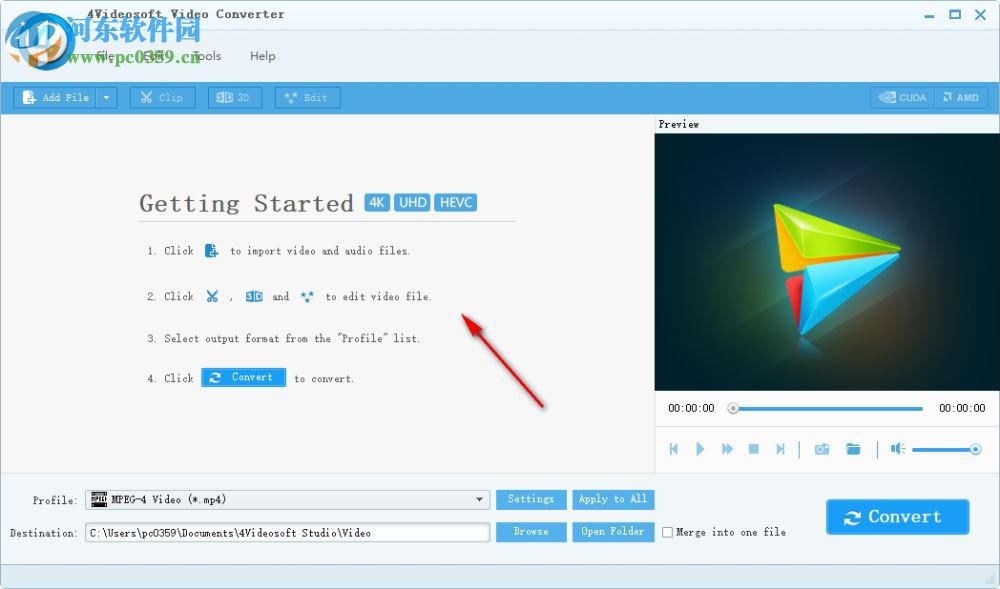Open the Tools menu
Image resolution: width=1000 pixels, height=589 pixels.
click(x=205, y=56)
